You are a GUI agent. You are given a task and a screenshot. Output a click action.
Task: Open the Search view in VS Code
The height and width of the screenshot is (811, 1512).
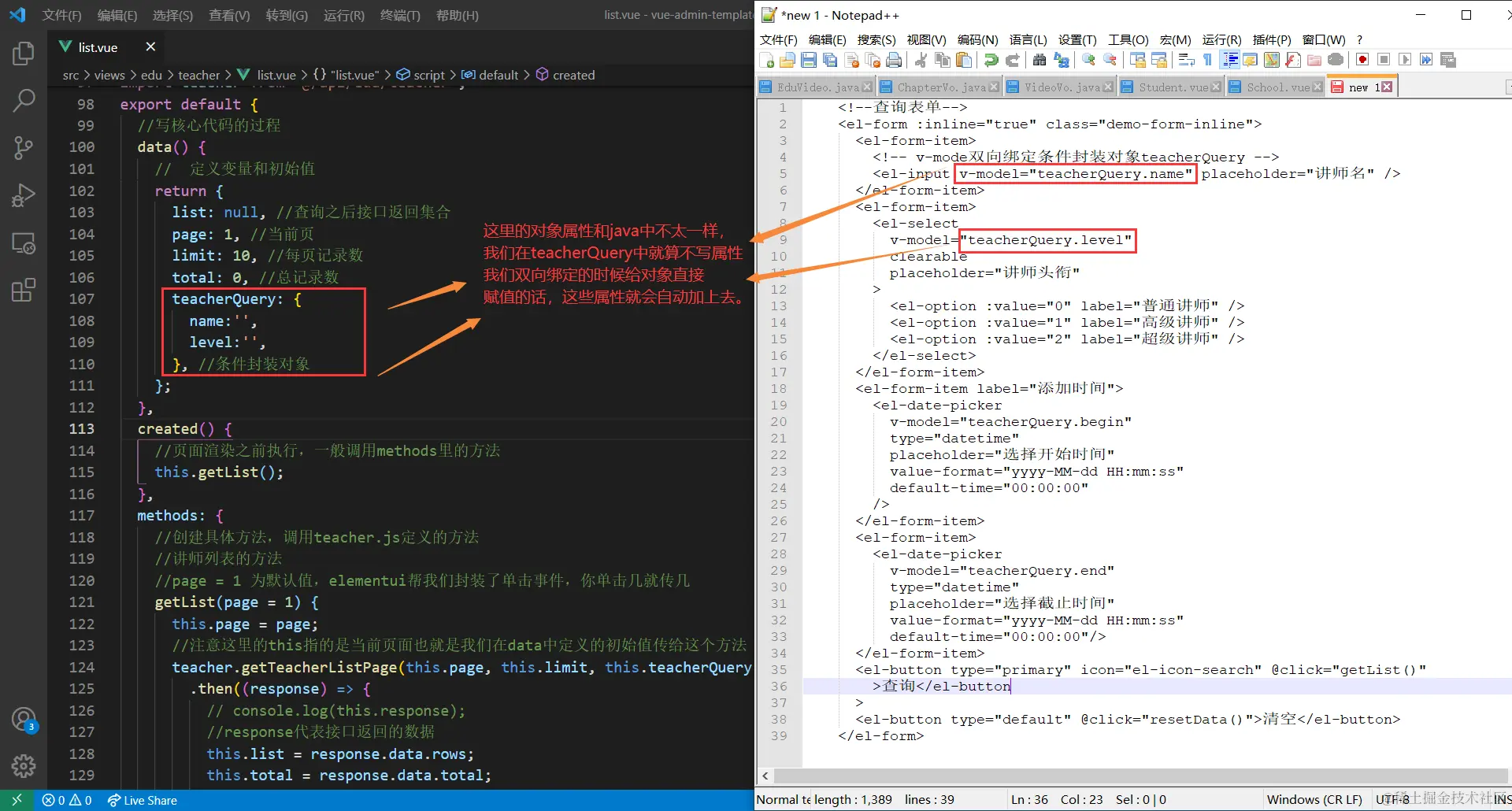24,100
